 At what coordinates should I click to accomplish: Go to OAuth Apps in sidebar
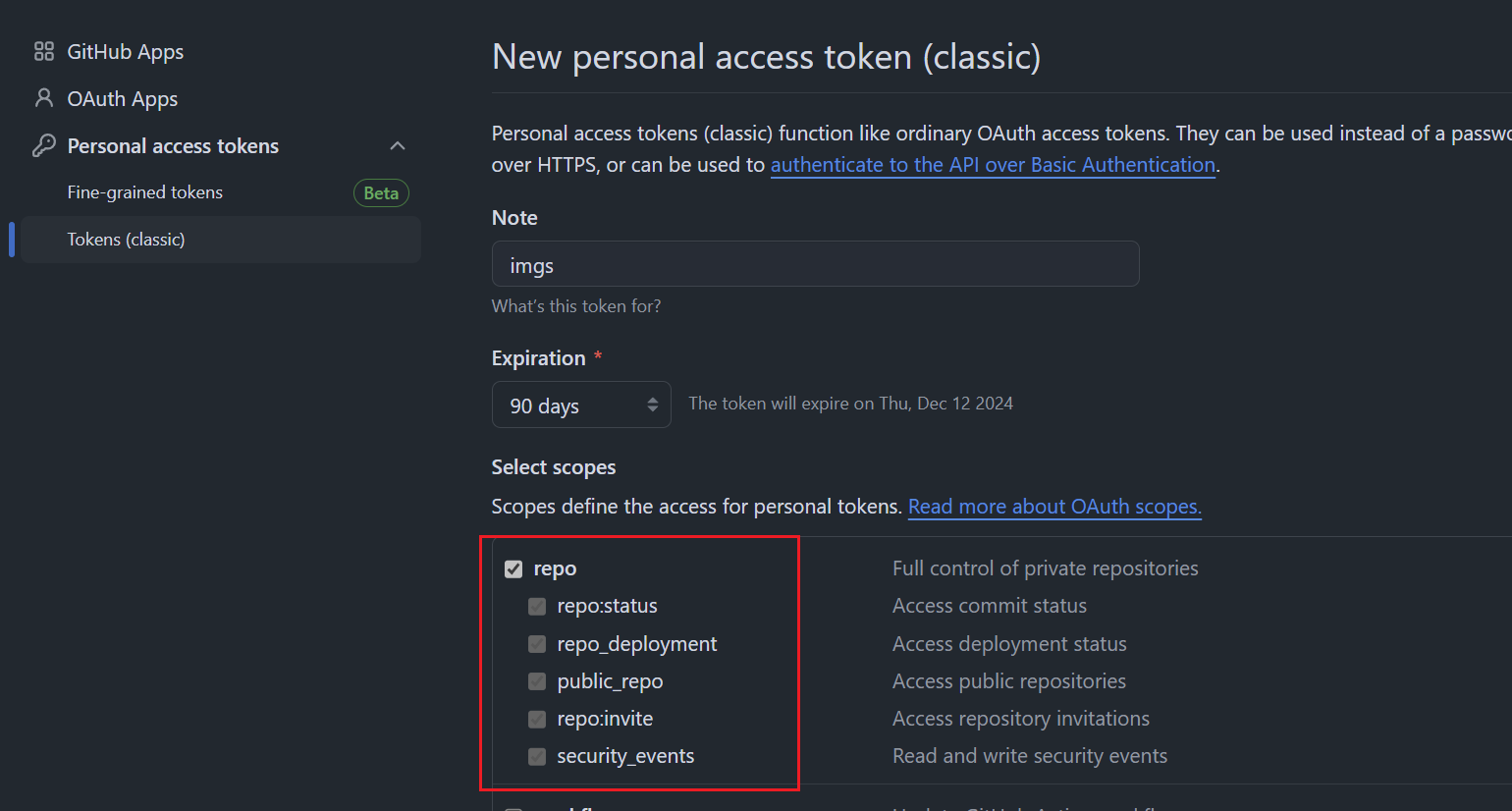pyautogui.click(x=122, y=99)
